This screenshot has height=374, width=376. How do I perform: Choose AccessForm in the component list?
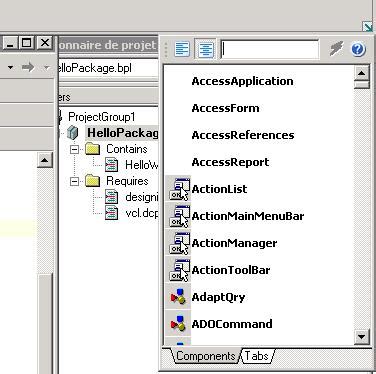[225, 108]
